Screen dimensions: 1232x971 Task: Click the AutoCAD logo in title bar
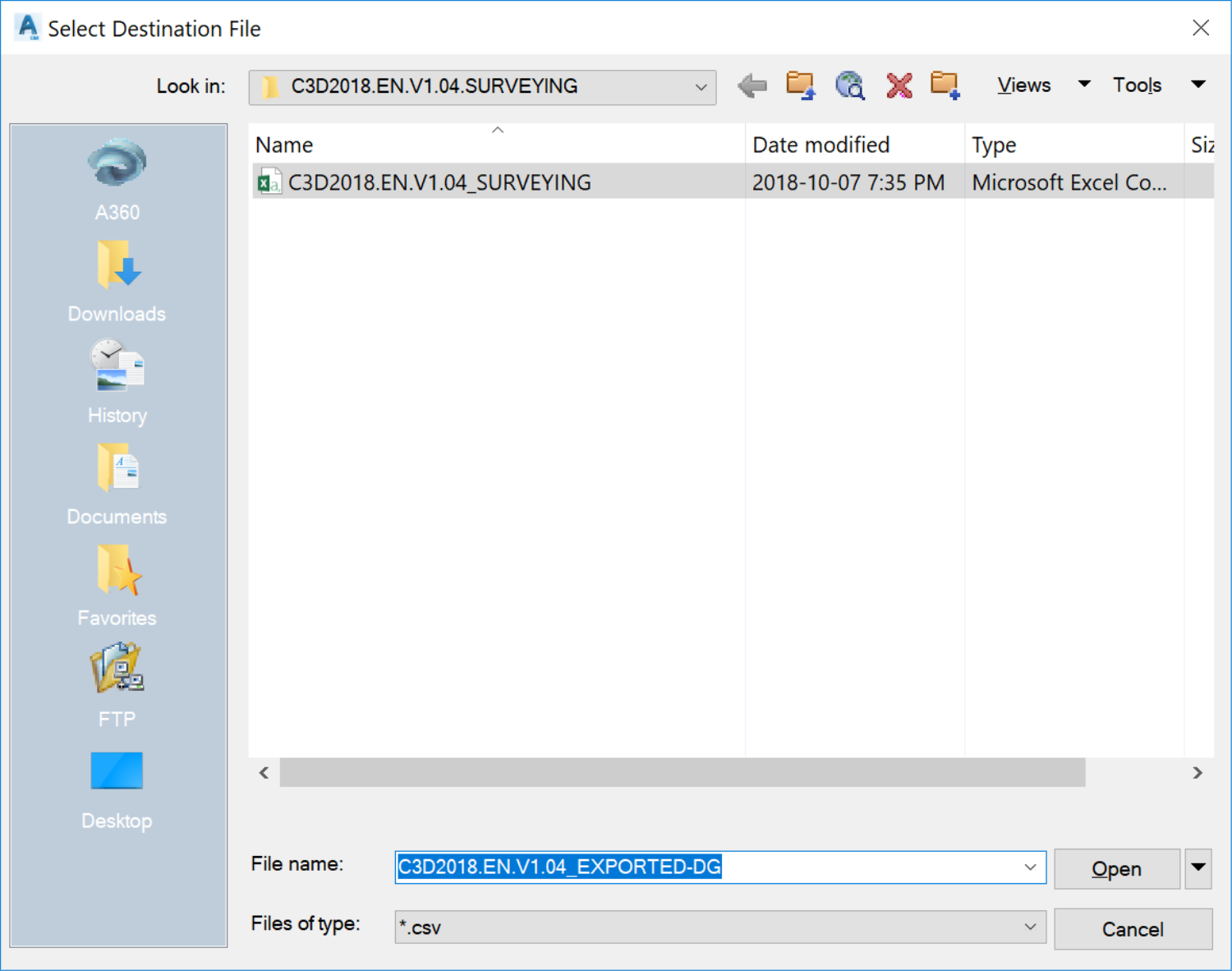tap(28, 27)
